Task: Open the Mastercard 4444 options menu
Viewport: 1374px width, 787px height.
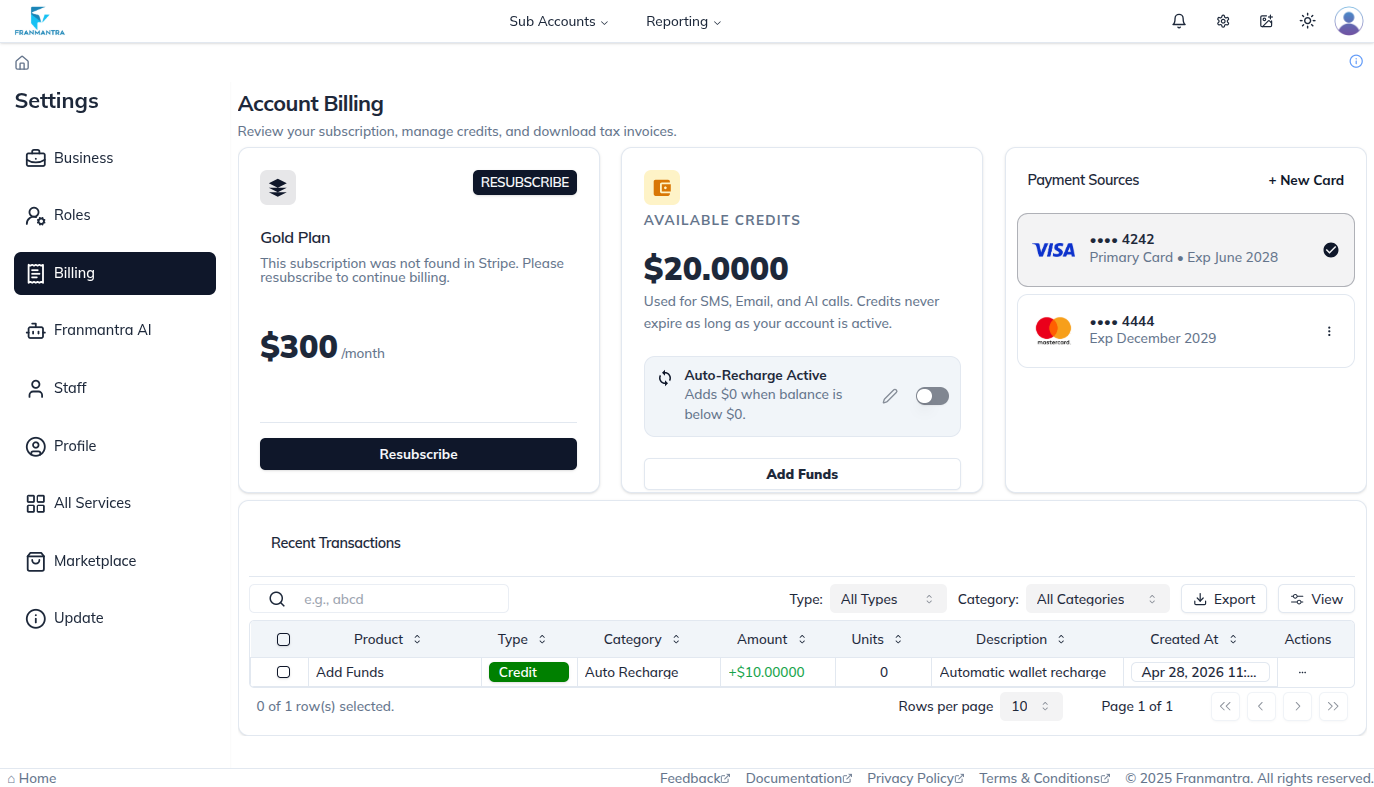Action: (x=1329, y=331)
